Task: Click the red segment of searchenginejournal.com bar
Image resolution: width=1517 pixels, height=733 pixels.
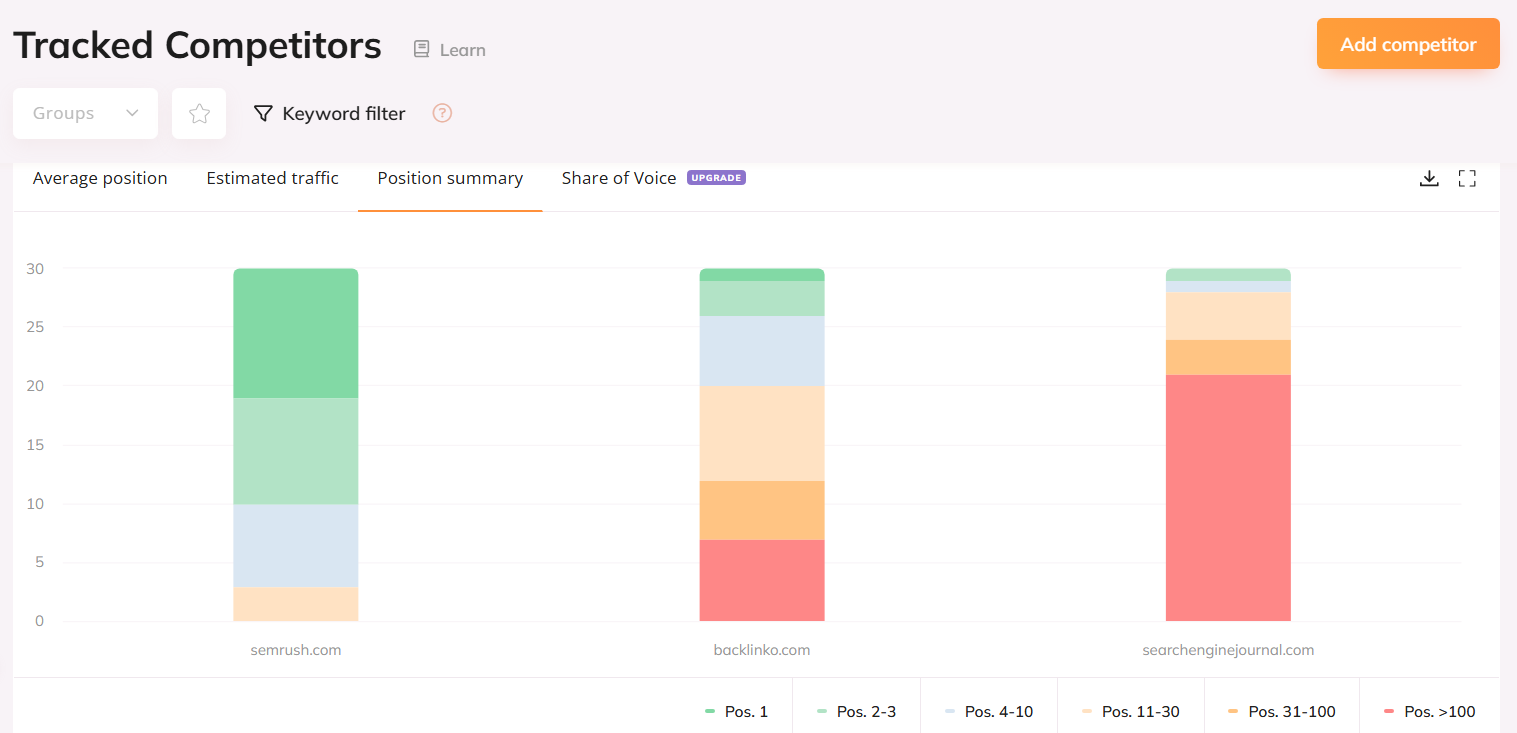Action: (1228, 498)
